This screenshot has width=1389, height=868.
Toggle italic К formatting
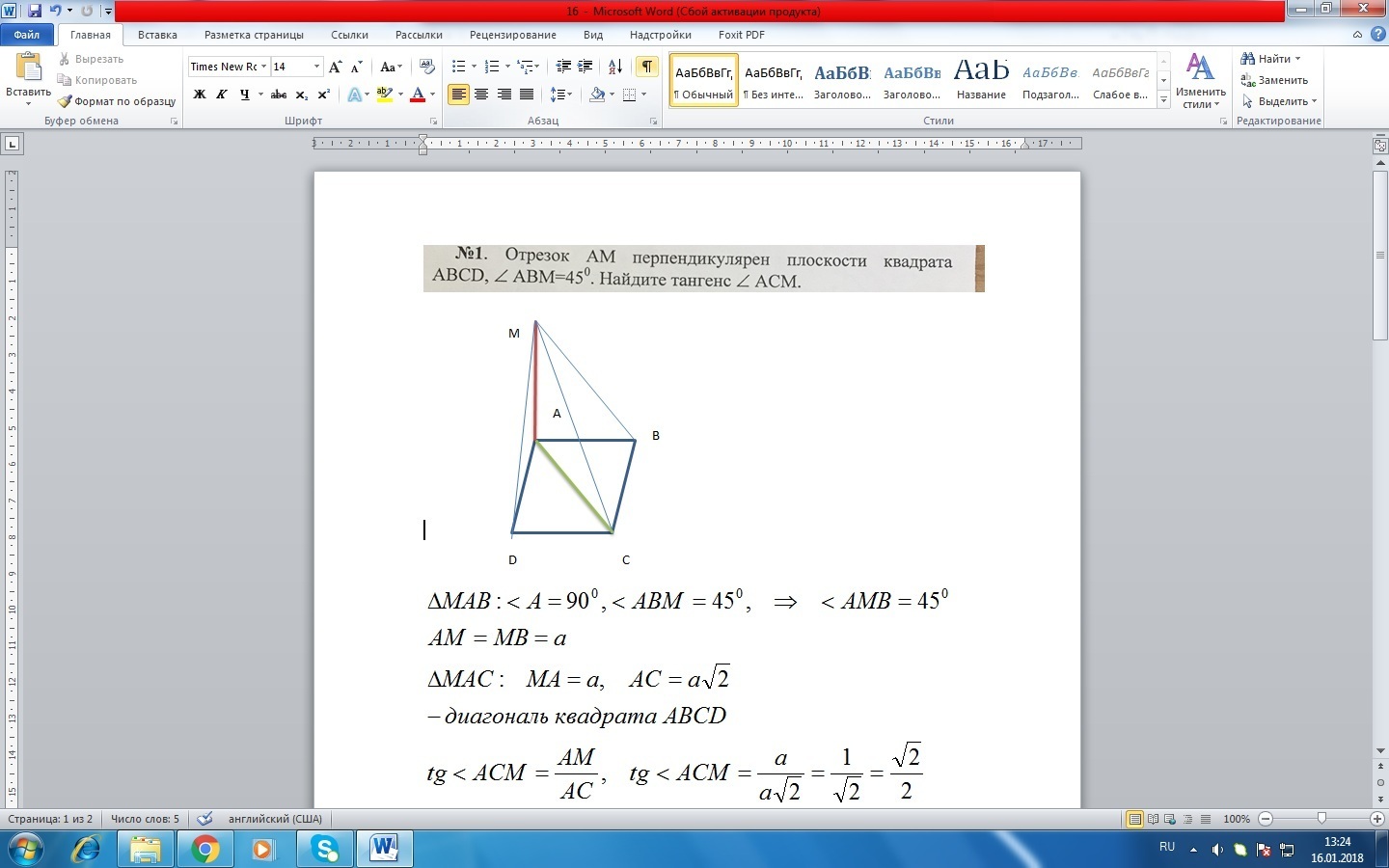coord(222,95)
